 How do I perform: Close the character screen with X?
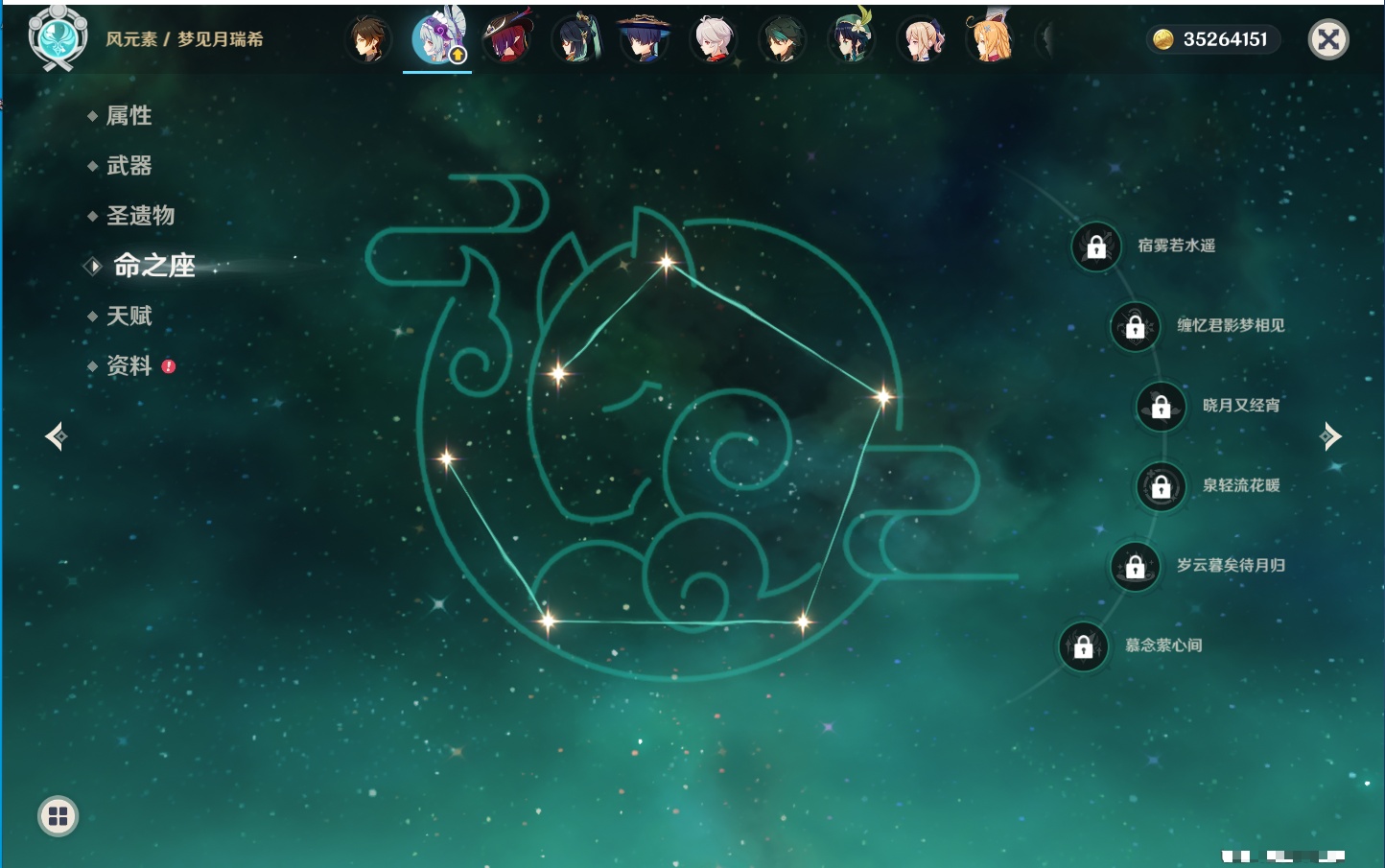click(1328, 39)
